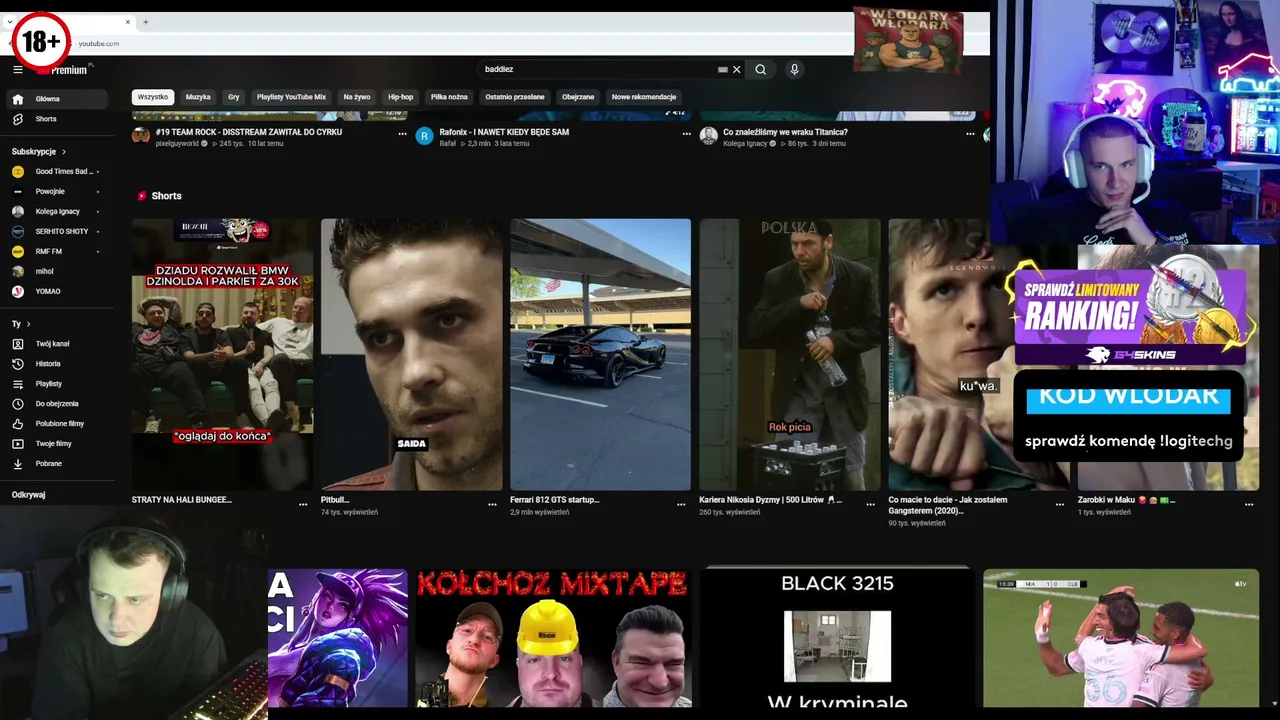Open options for Kariera Nikosia Dyzmy short
Image resolution: width=1280 pixels, height=720 pixels.
871,504
